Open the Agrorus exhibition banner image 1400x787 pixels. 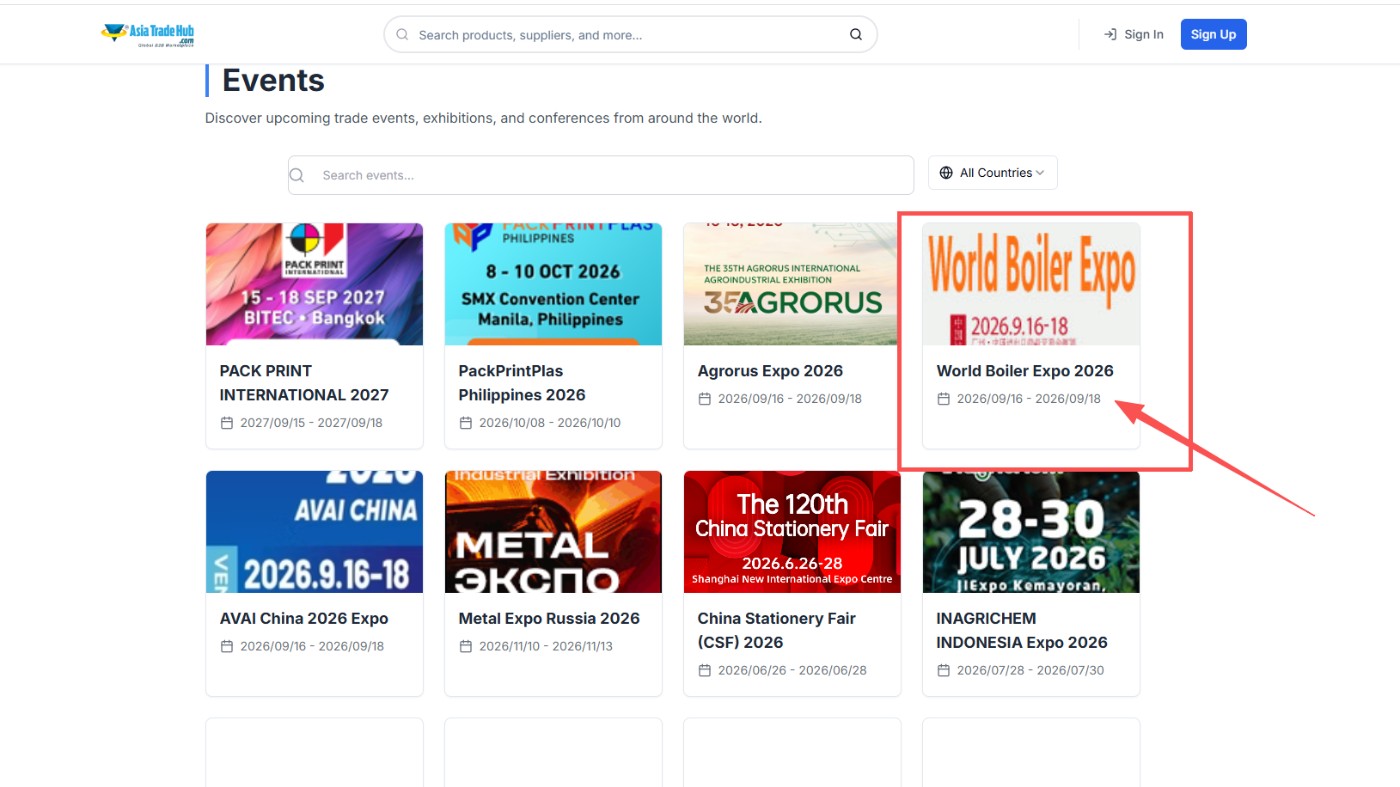(x=792, y=284)
